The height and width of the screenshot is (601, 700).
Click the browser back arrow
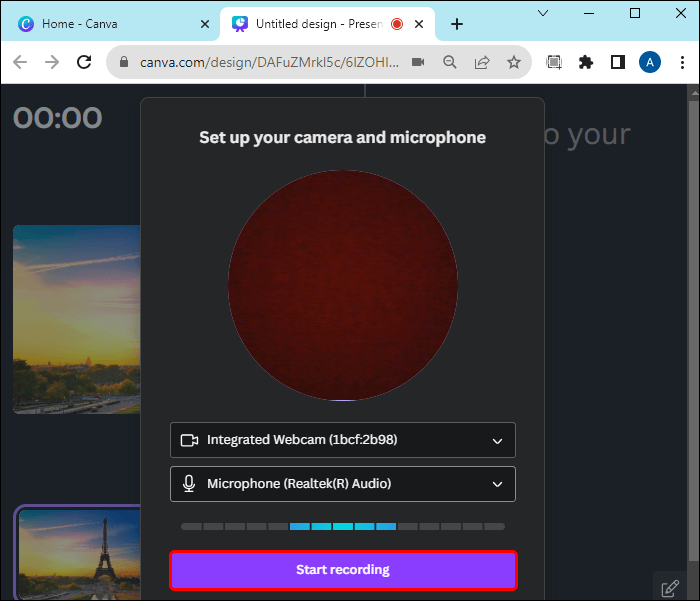tap(20, 62)
